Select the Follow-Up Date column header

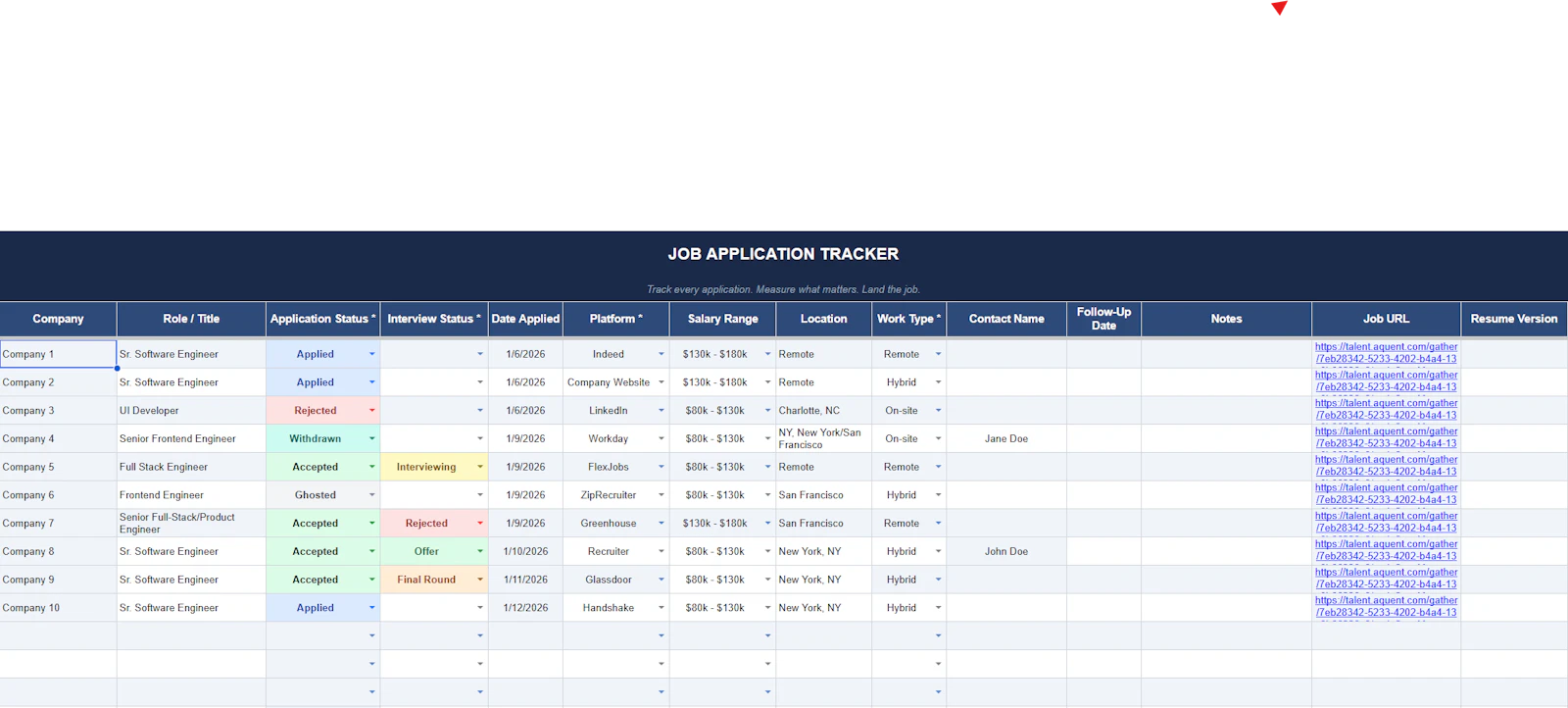[1103, 319]
